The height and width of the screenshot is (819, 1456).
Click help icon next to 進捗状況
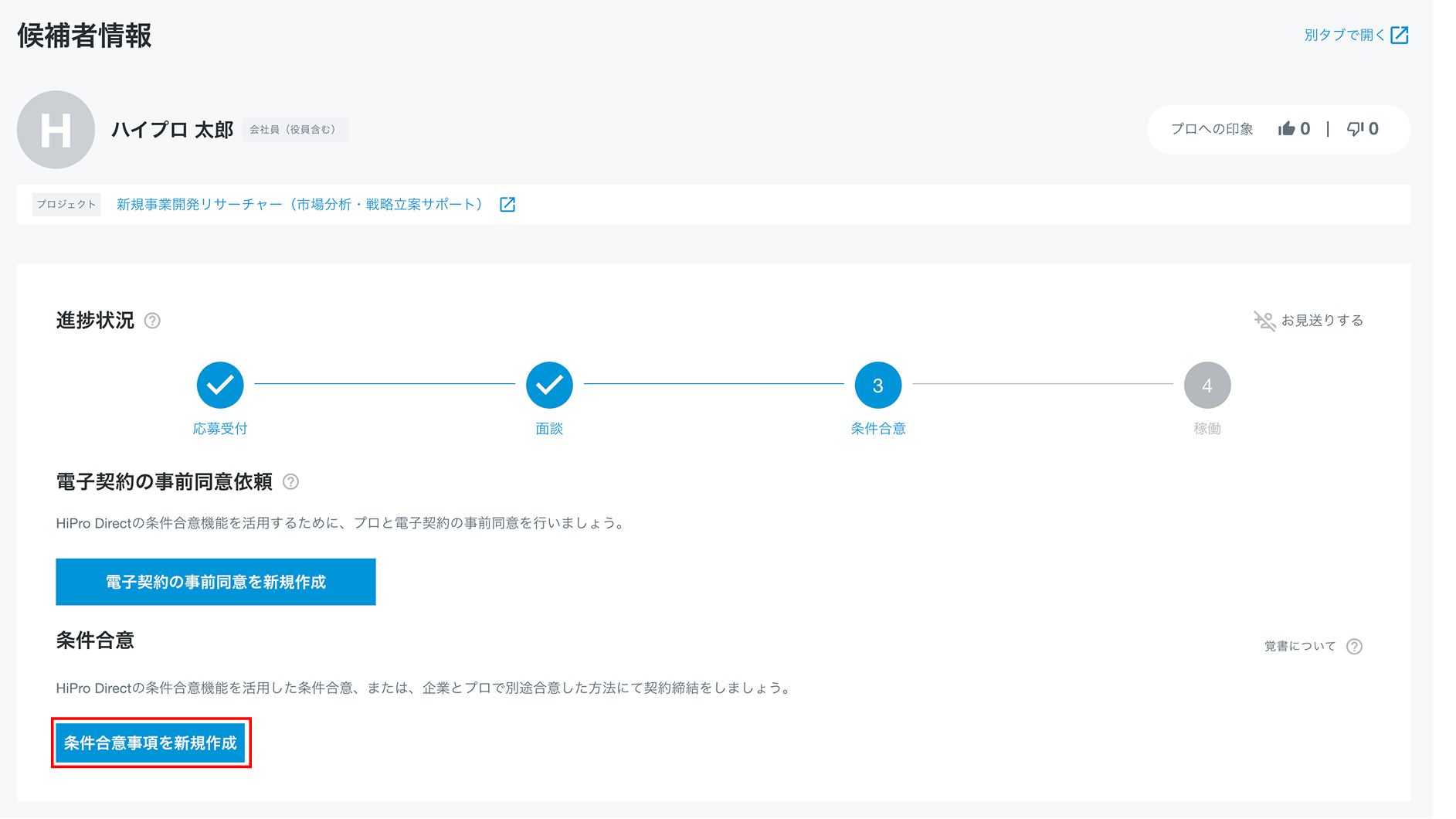(x=153, y=321)
